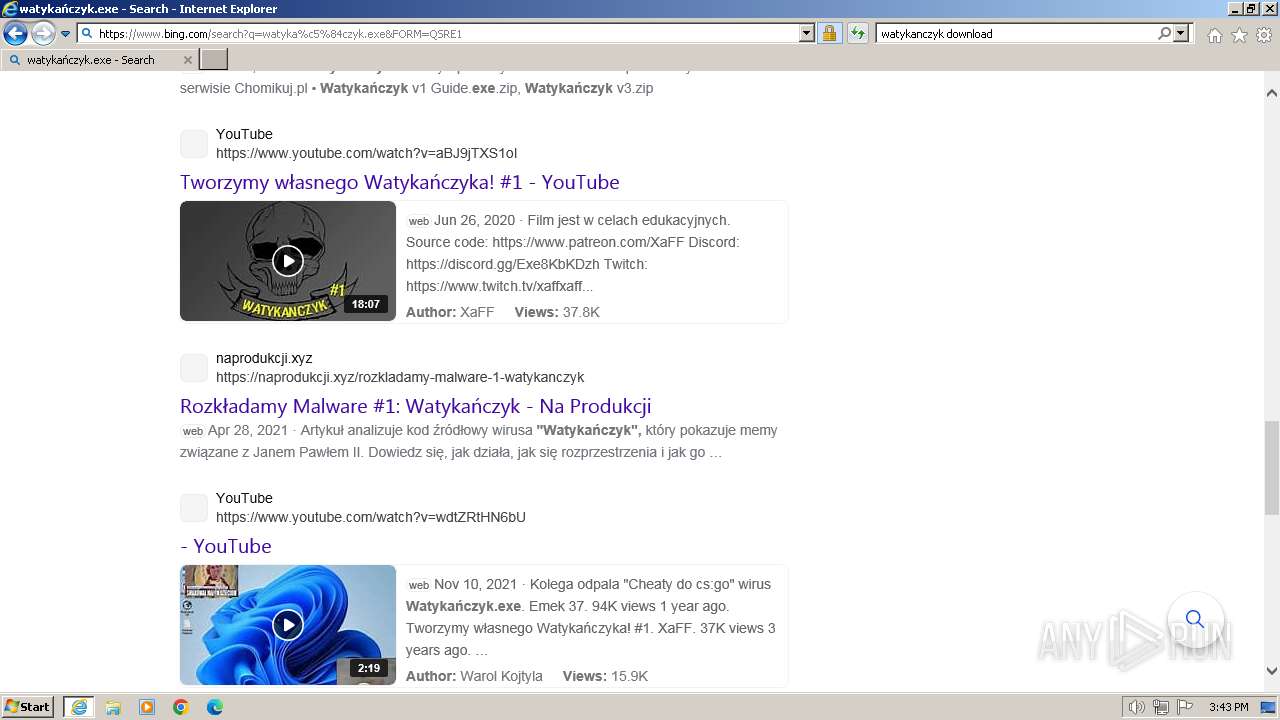Open File Explorer folder icon in taskbar
This screenshot has width=1280, height=720.
(113, 707)
